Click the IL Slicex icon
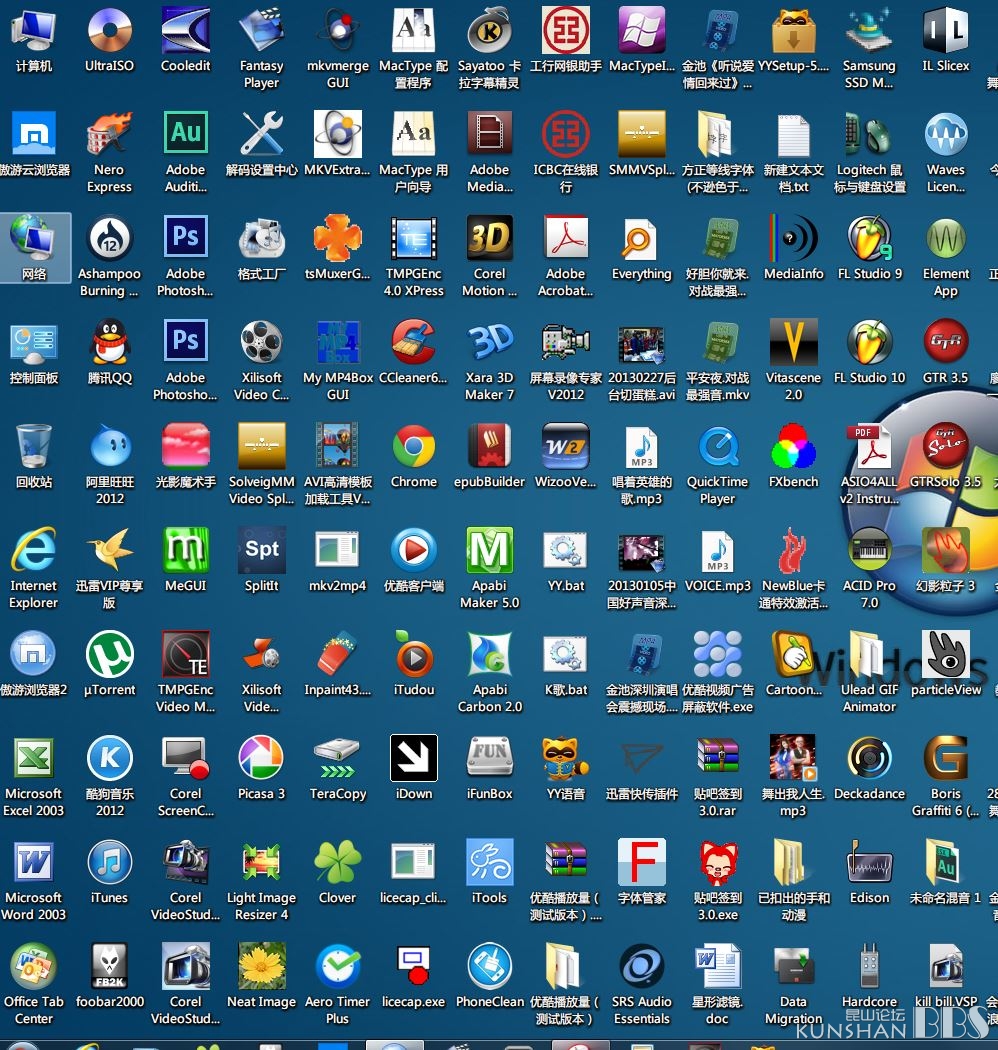 (x=946, y=31)
